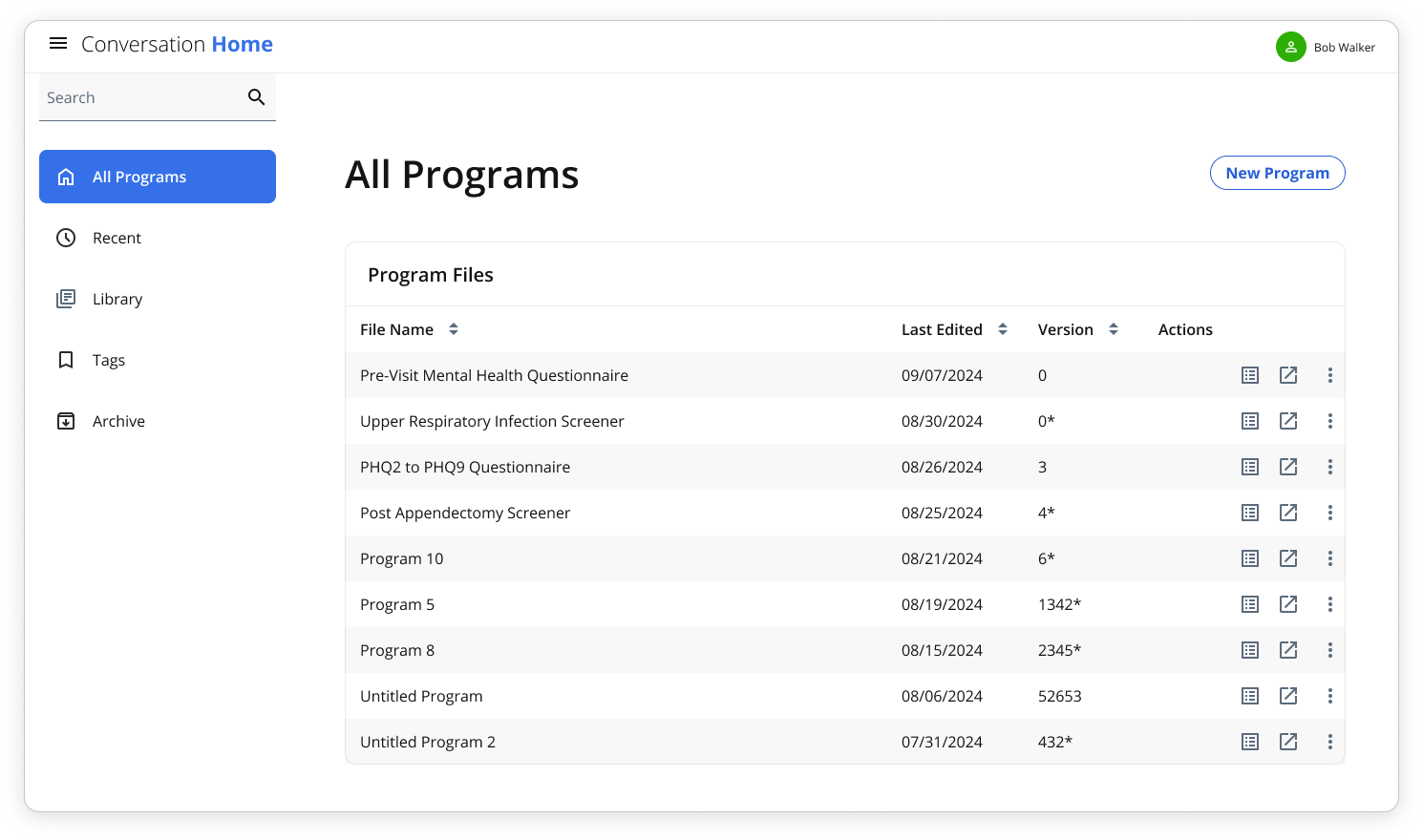Click the Program 8 file name
The width and height of the screenshot is (1423, 840).
[397, 650]
